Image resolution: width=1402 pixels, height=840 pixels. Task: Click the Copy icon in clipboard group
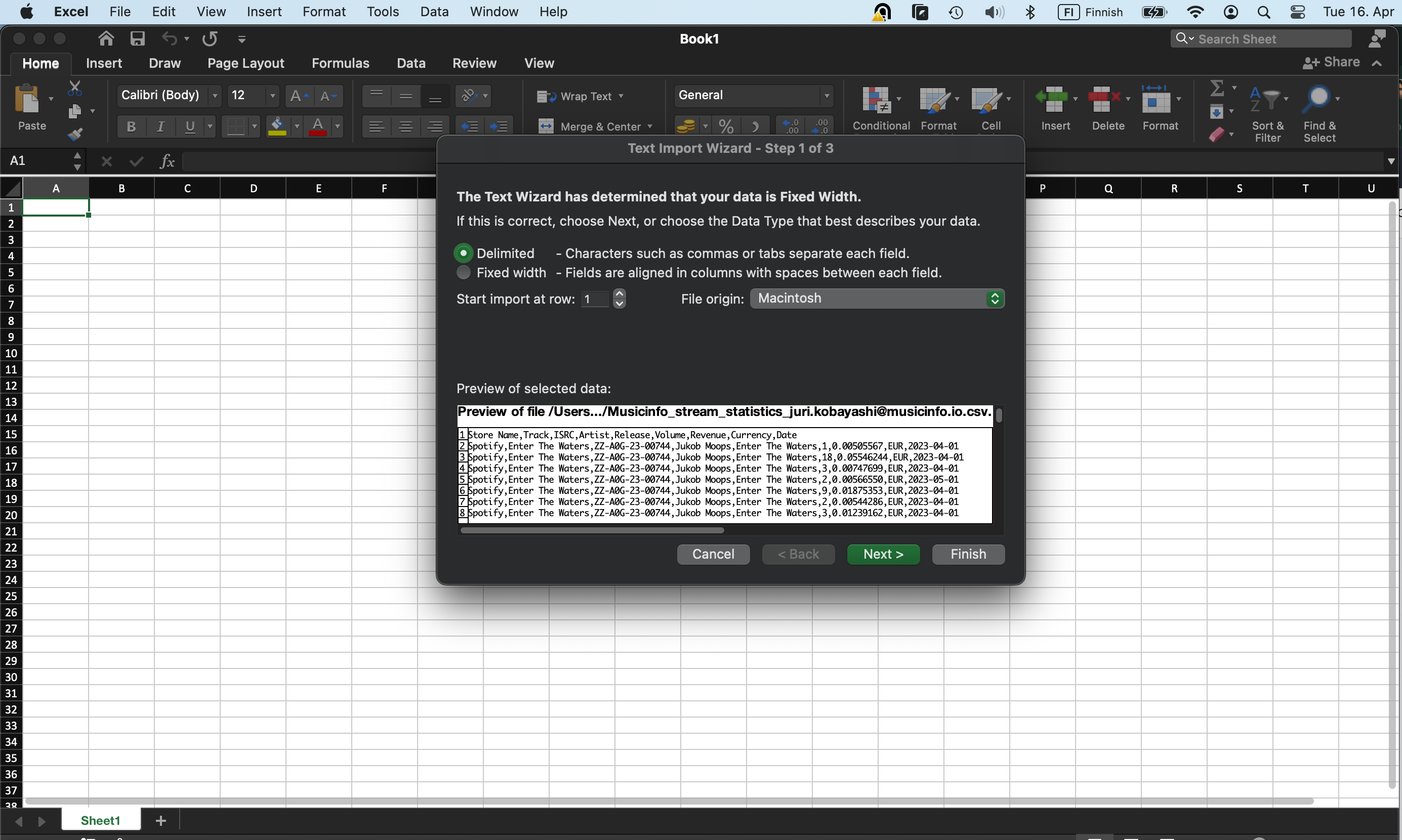(x=75, y=111)
